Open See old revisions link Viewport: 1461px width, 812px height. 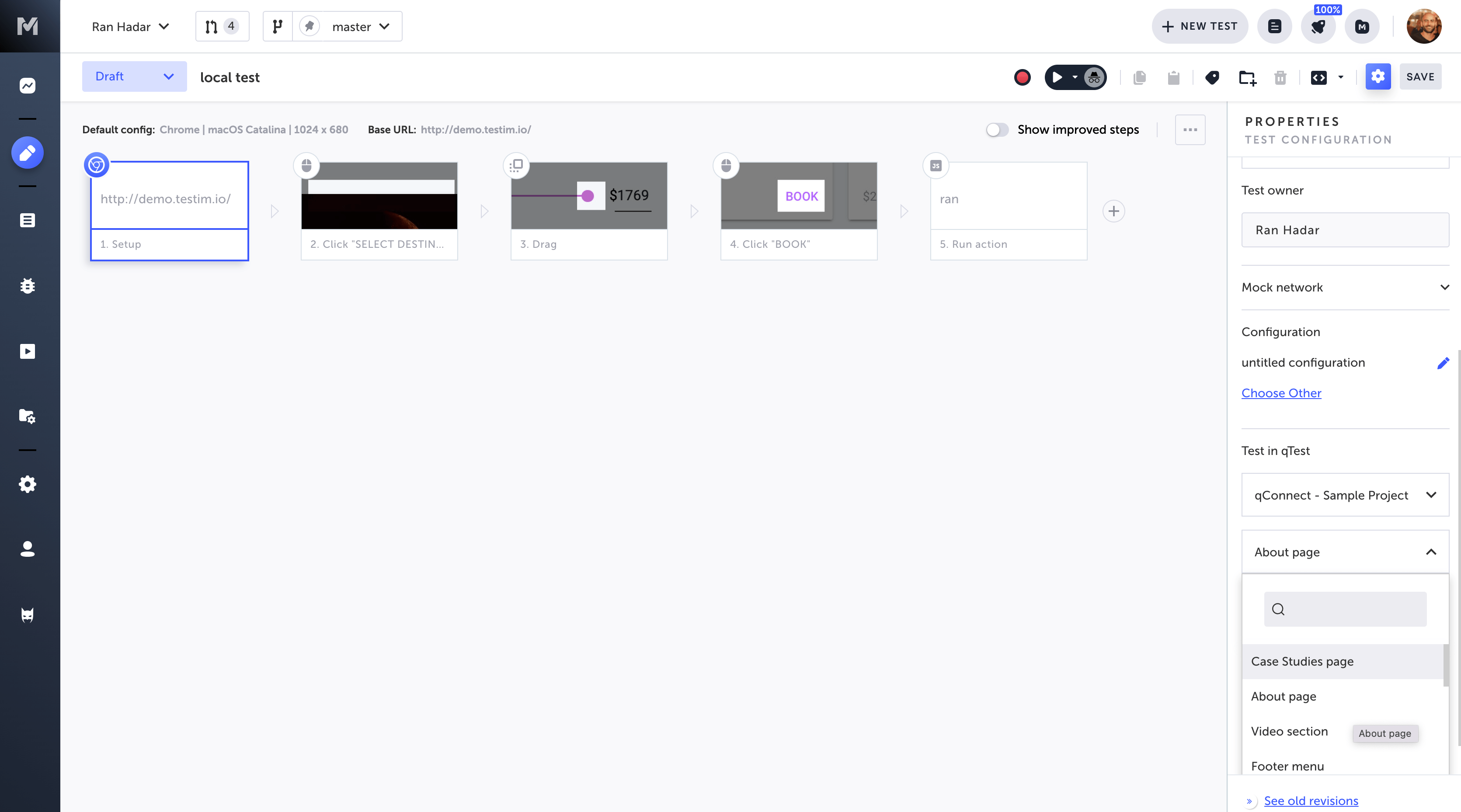click(x=1311, y=801)
